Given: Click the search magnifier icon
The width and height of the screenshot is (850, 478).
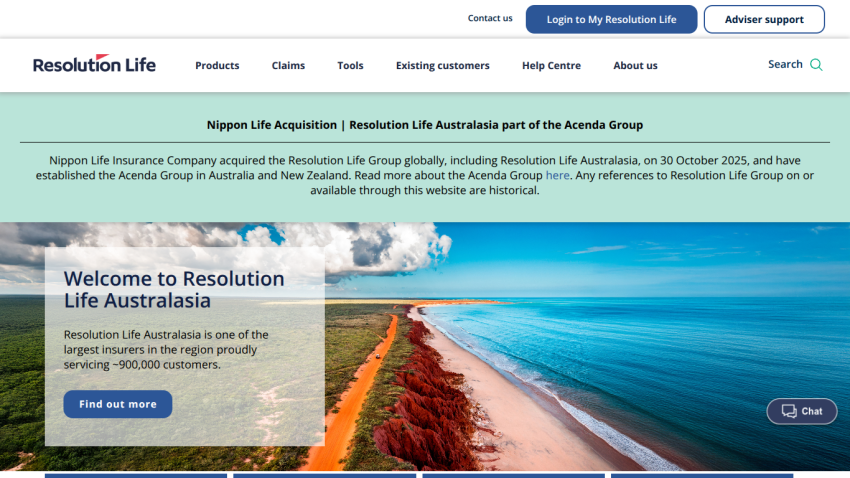Looking at the screenshot, I should 816,65.
